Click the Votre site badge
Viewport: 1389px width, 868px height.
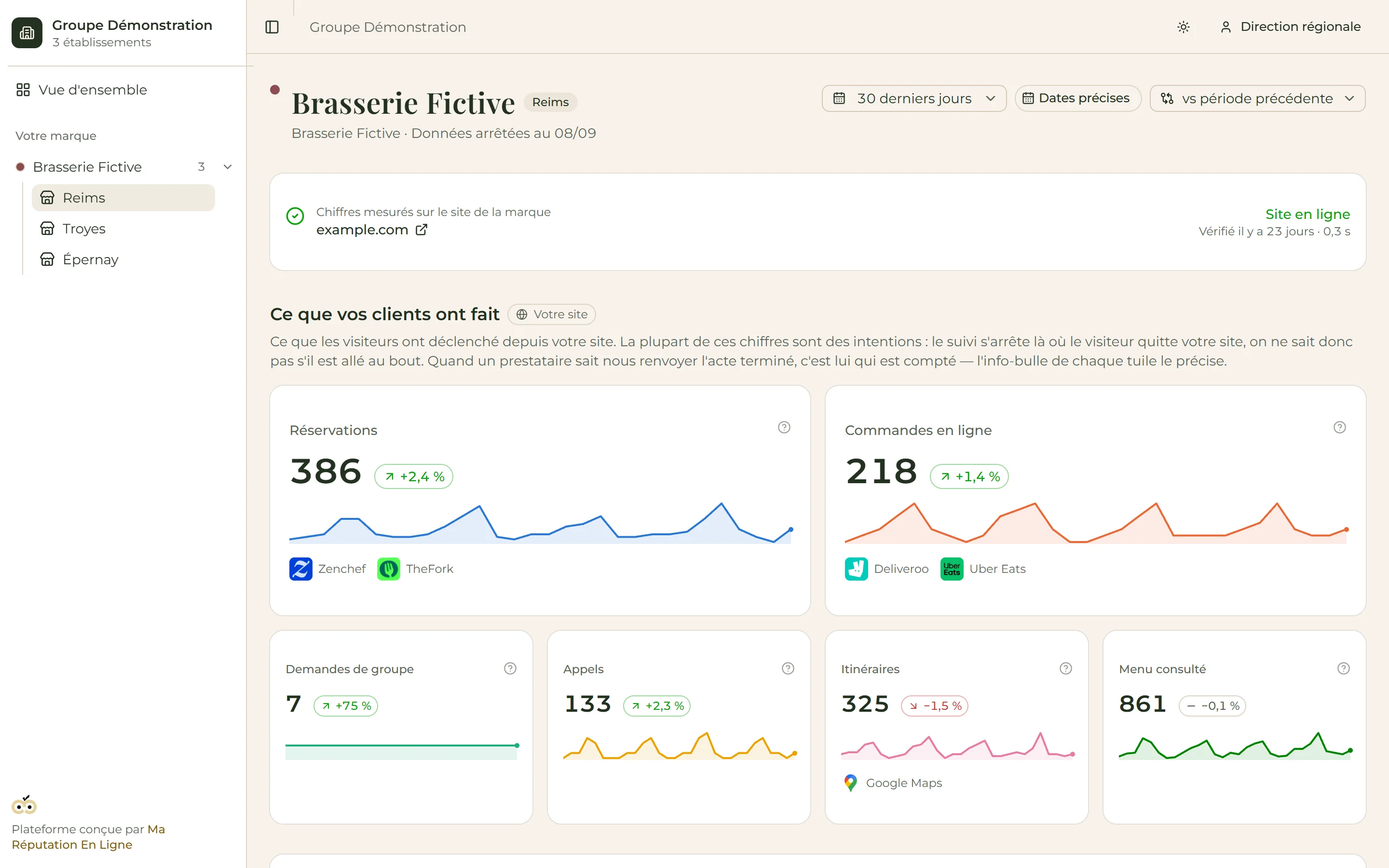click(552, 314)
